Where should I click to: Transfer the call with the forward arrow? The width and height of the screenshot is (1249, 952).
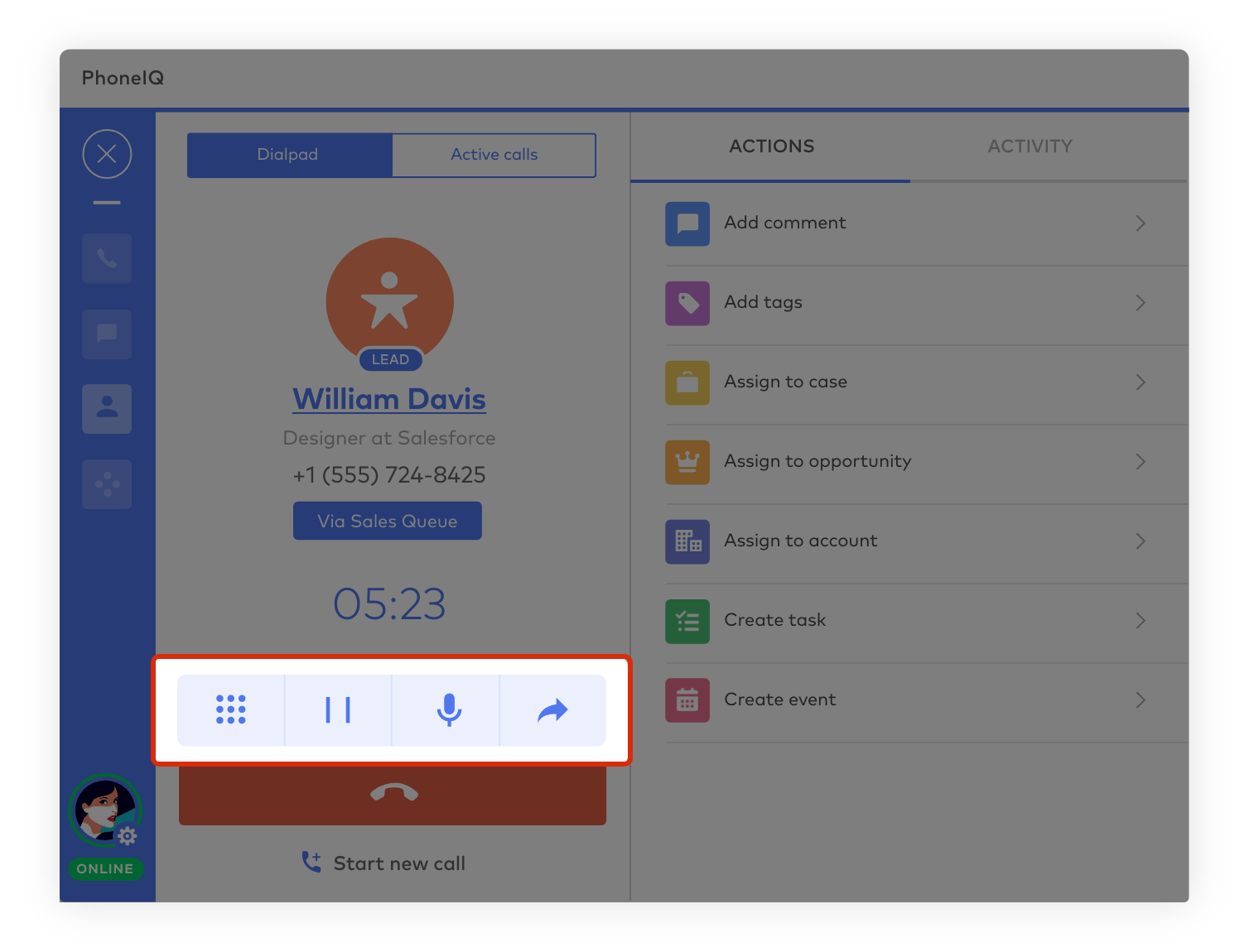click(552, 710)
